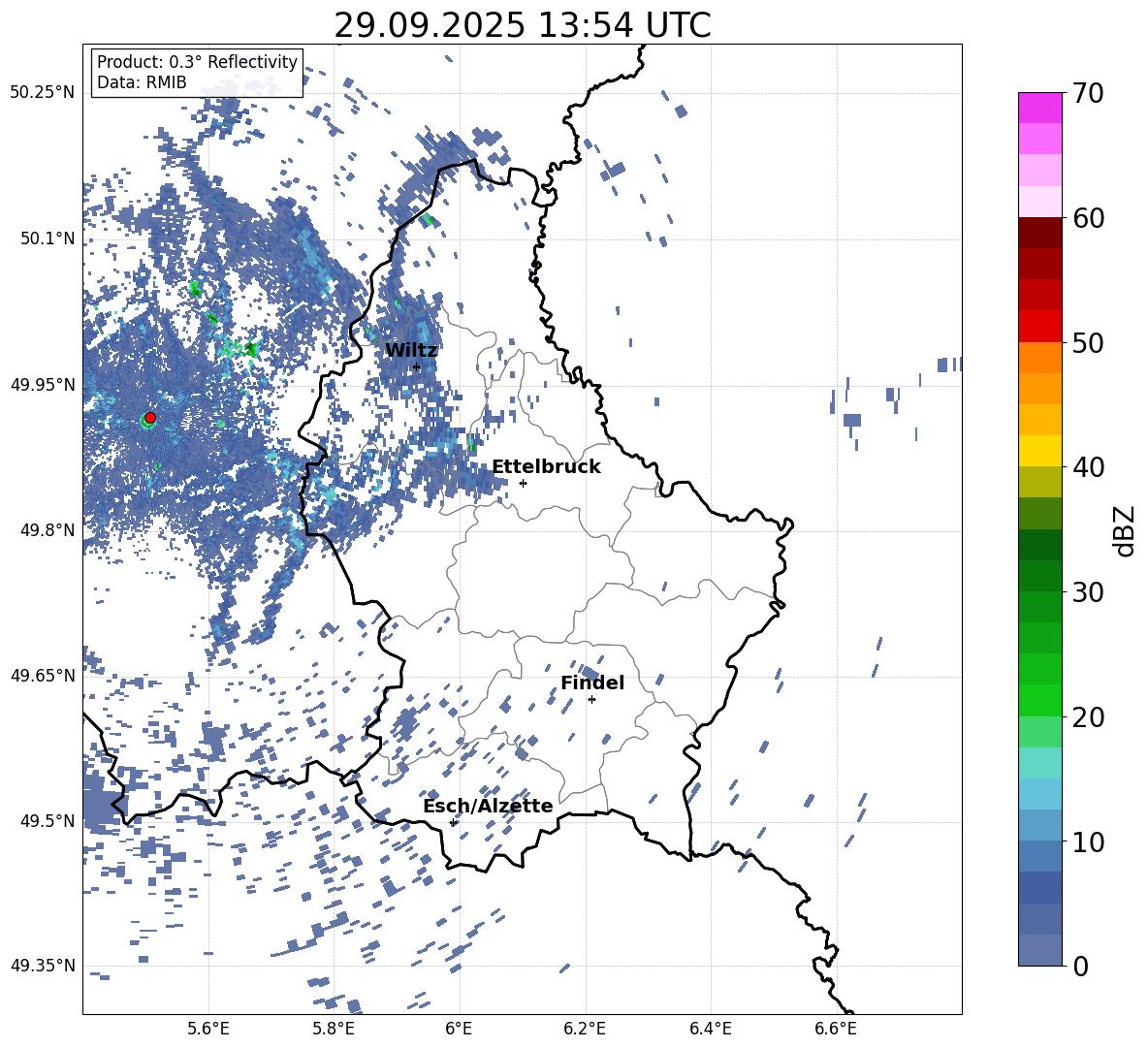This screenshot has height=1048, width=1148.
Task: Click the 6.4°E longitude label
Action: (711, 1029)
